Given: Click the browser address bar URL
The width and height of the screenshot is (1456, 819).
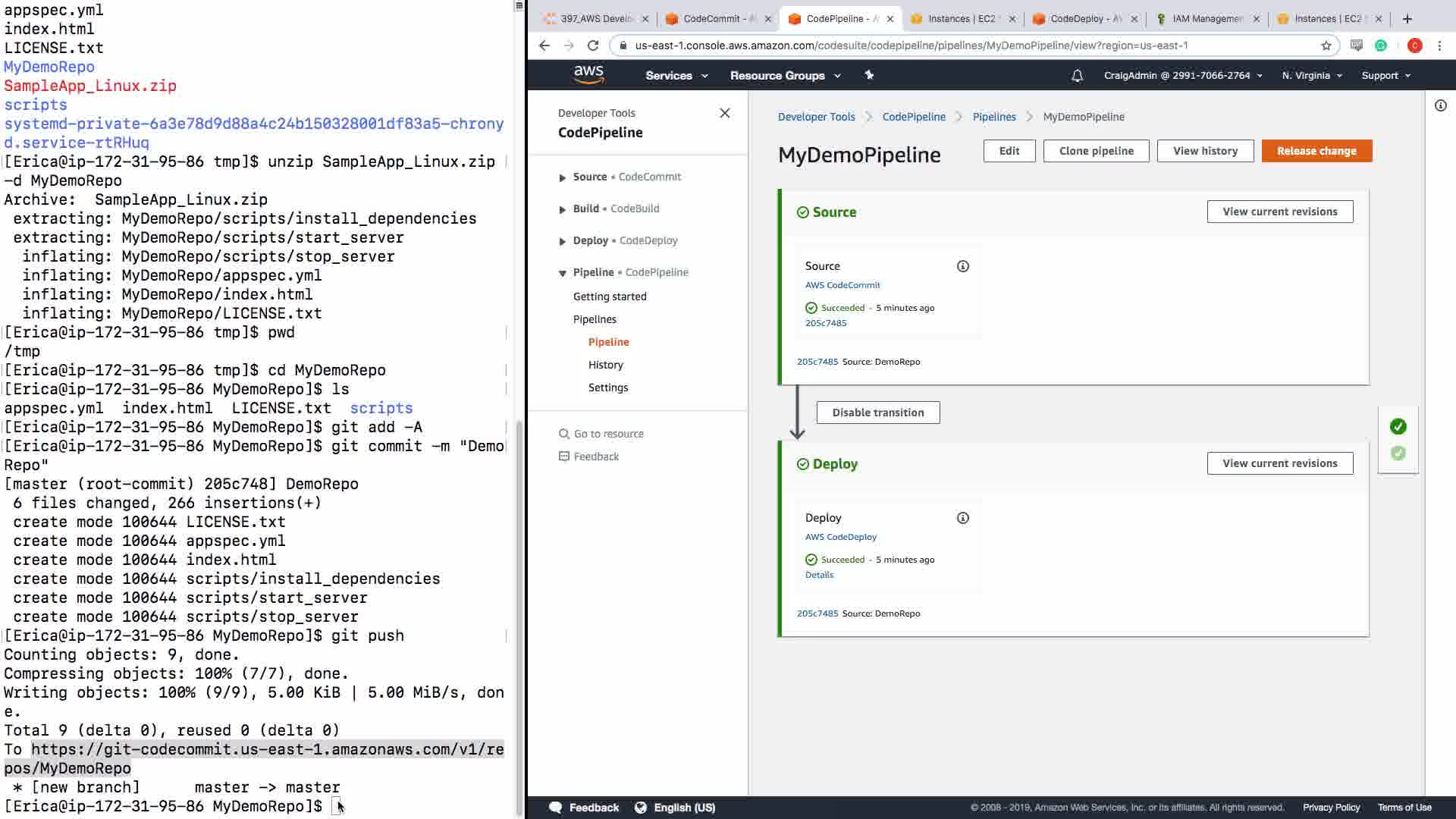Looking at the screenshot, I should pyautogui.click(x=910, y=45).
